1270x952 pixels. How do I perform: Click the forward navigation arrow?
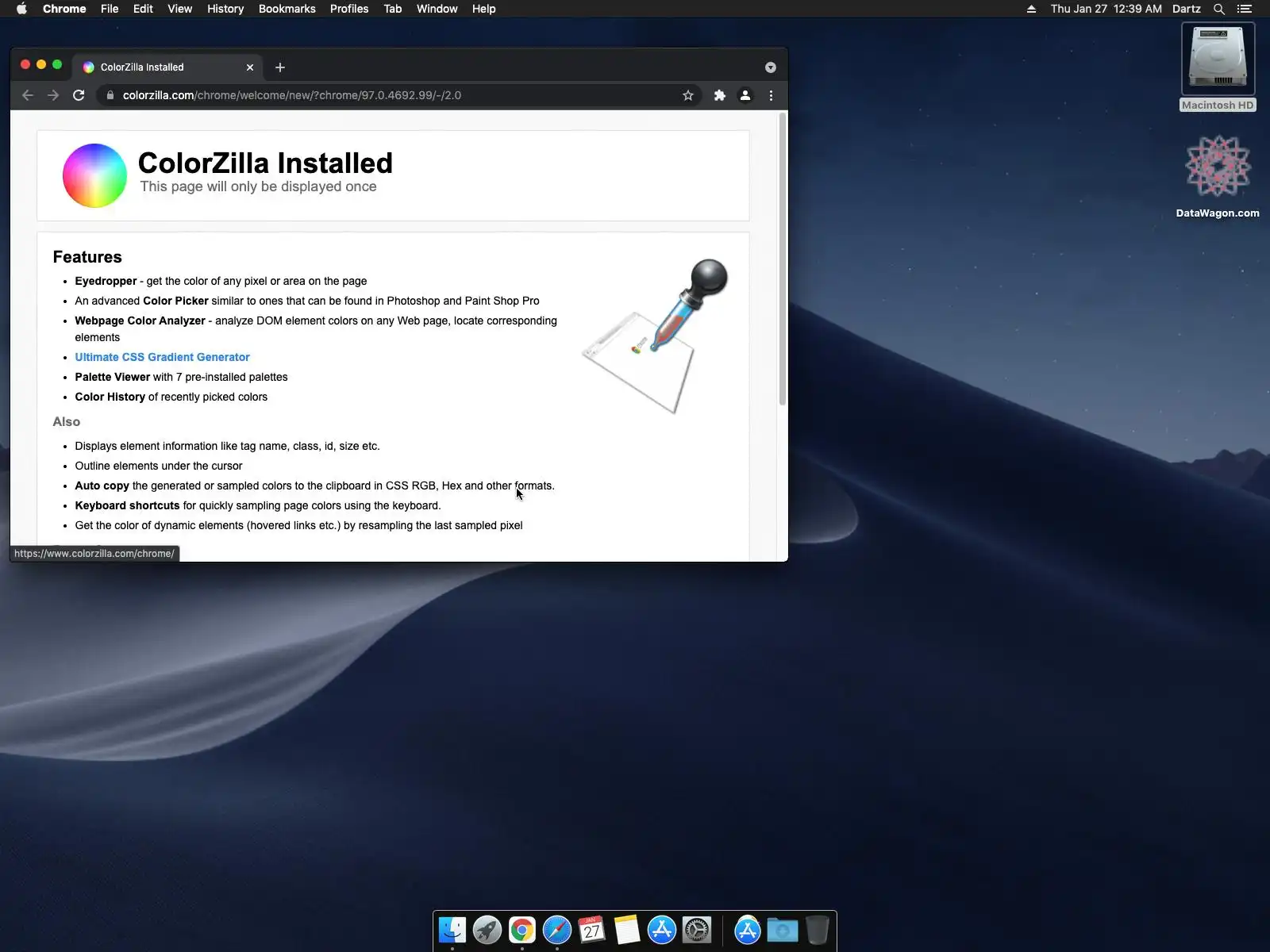pyautogui.click(x=53, y=95)
